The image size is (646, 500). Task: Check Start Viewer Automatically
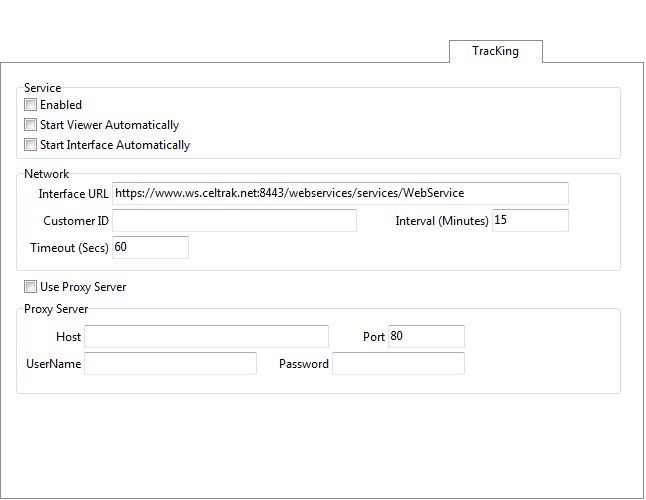tap(31, 125)
